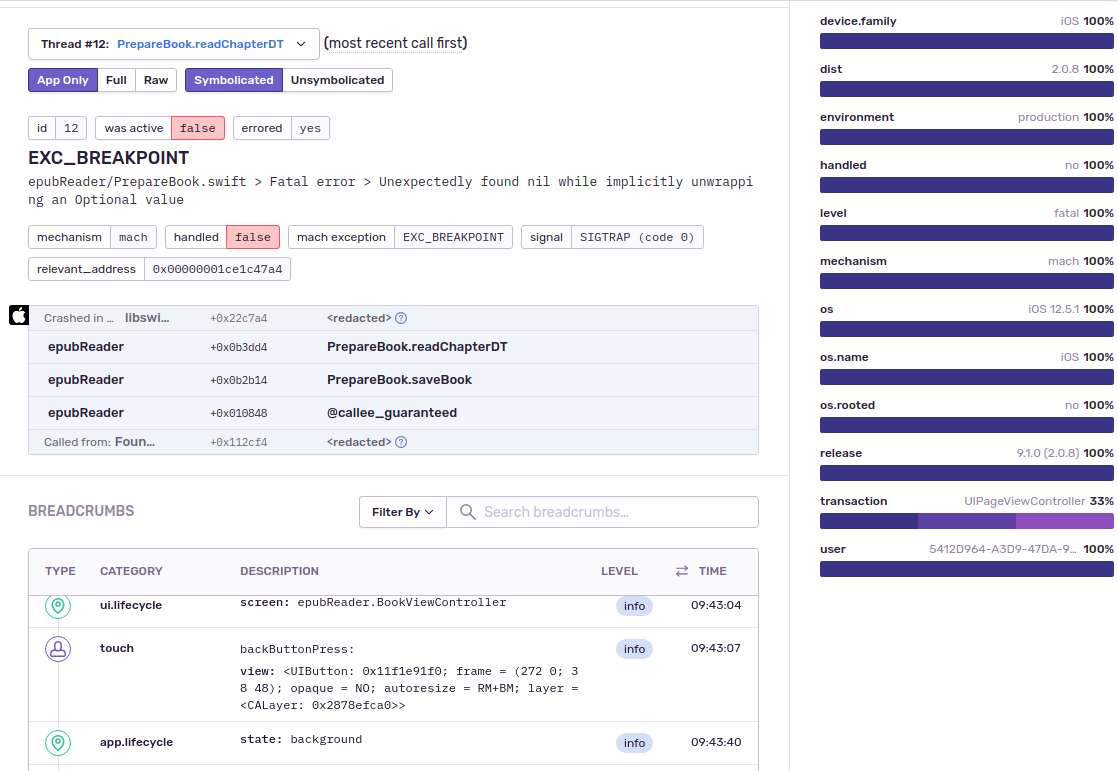Viewport: 1118px width, 771px height.
Task: Toggle the time sort arrows icon
Action: 682,571
